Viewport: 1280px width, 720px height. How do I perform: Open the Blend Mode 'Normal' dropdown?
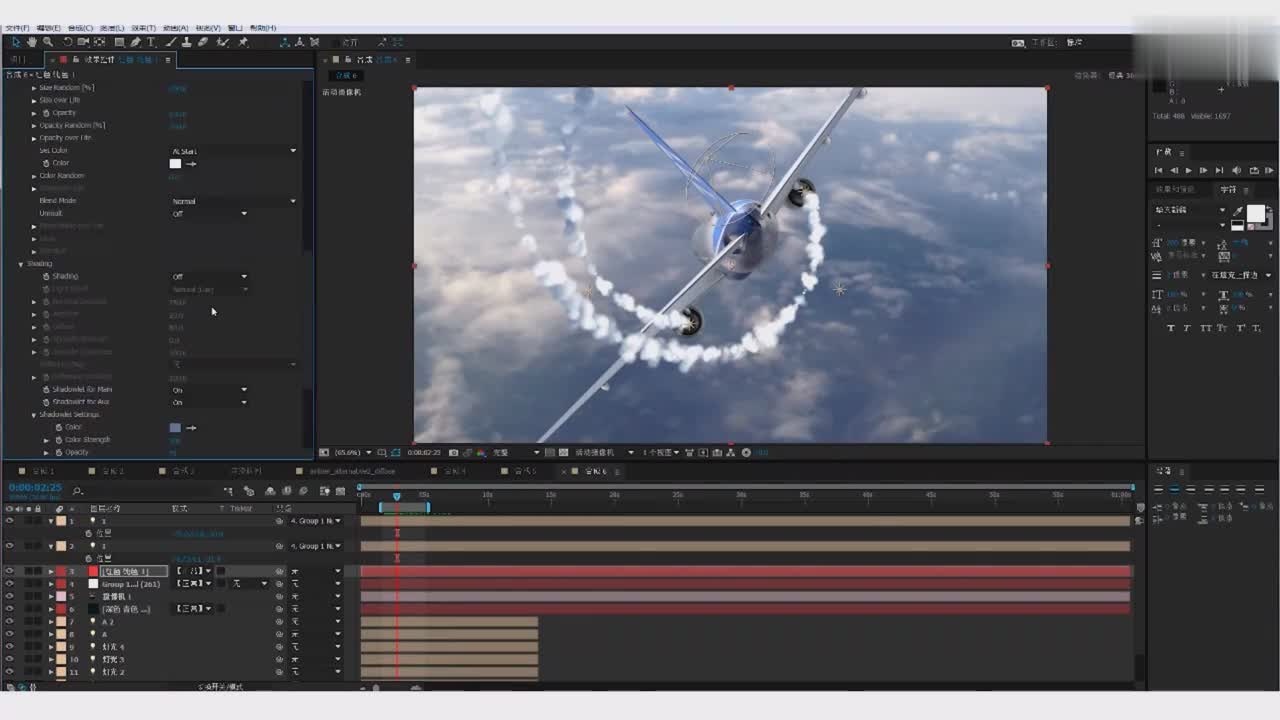point(234,201)
